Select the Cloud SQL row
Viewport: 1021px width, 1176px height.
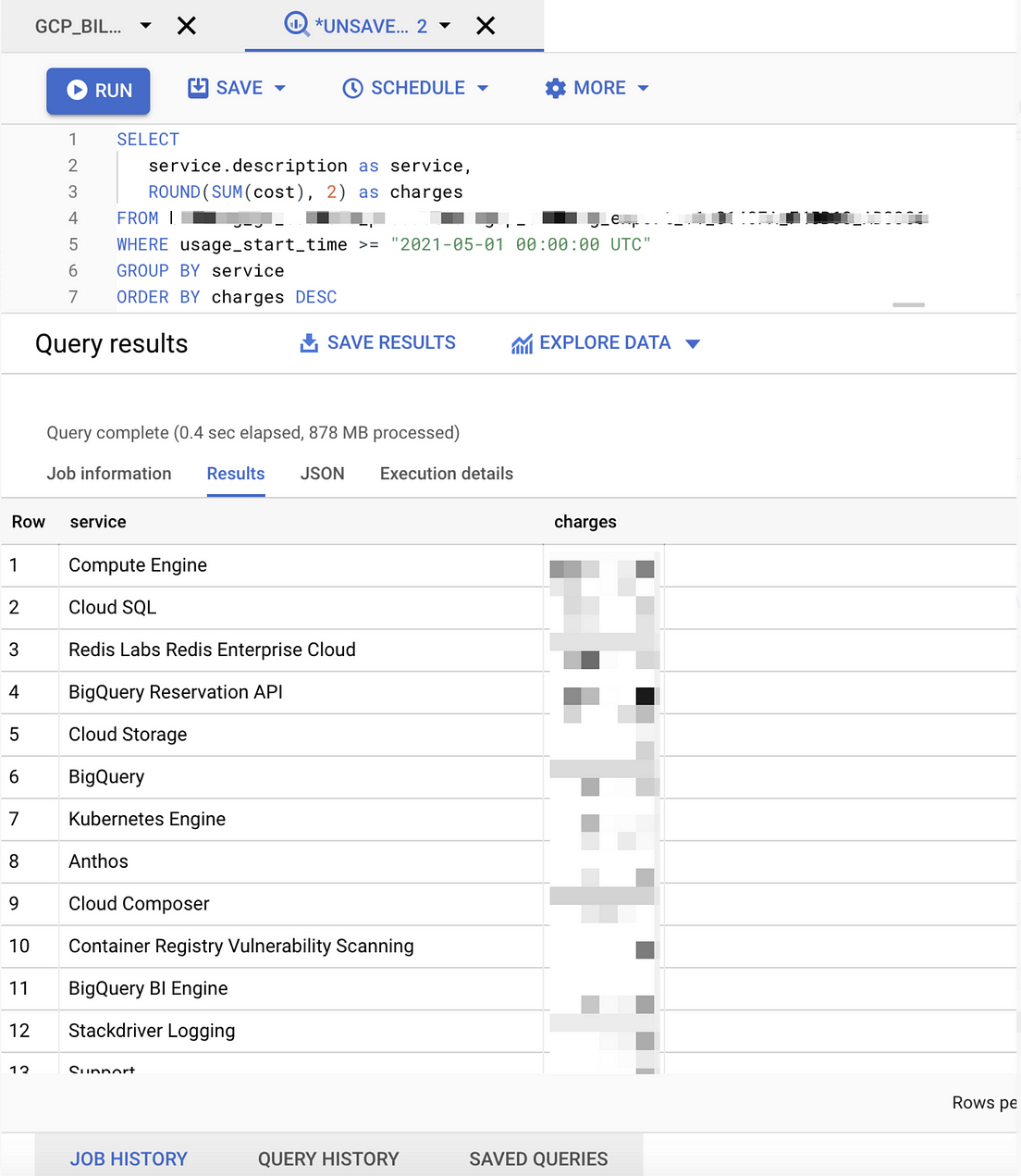[509, 608]
